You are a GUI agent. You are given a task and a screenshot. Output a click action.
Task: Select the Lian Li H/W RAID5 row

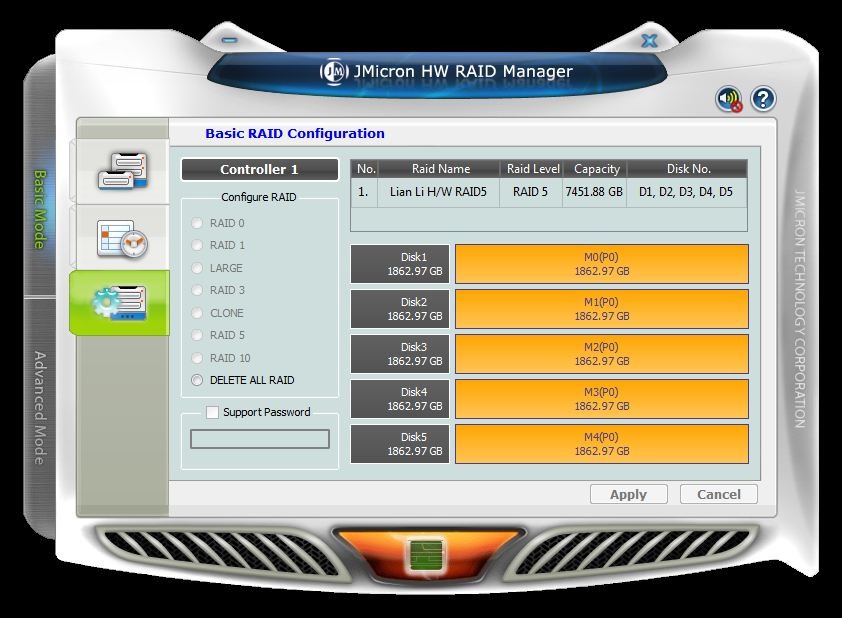click(x=549, y=192)
